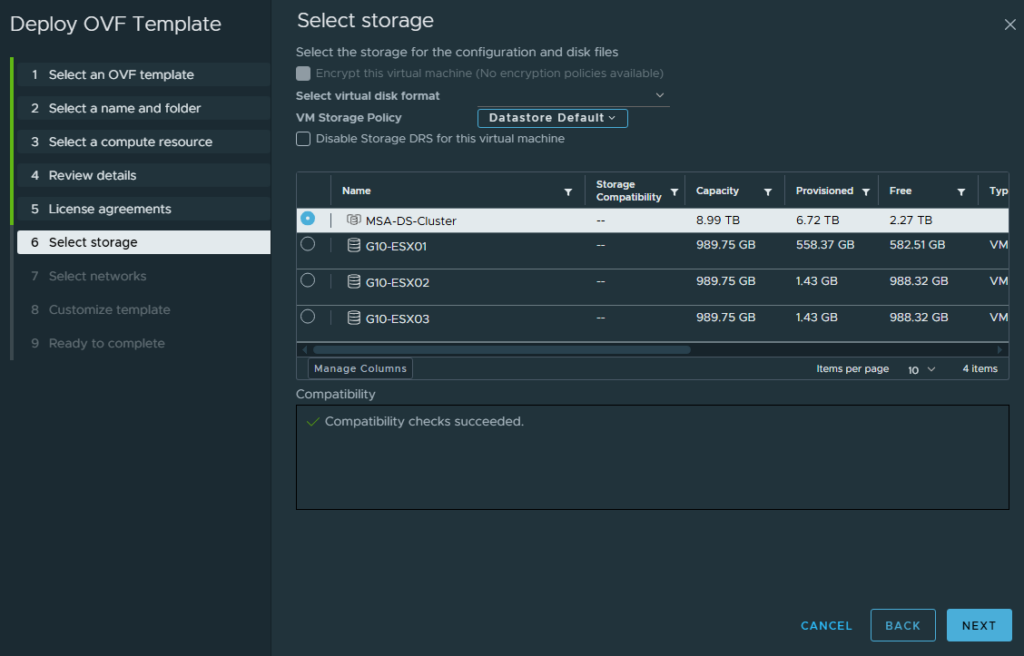Sort by the Capacity column header
The image size is (1024, 656).
click(x=717, y=191)
